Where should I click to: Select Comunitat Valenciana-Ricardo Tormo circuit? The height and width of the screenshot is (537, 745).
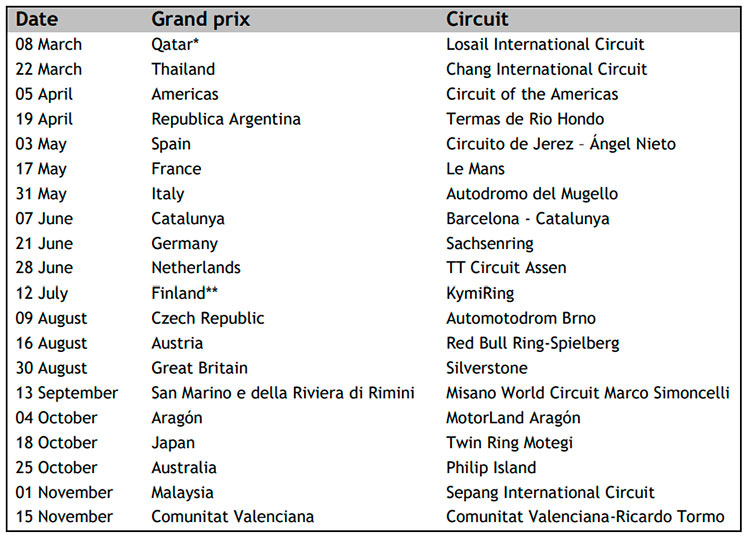coord(585,517)
